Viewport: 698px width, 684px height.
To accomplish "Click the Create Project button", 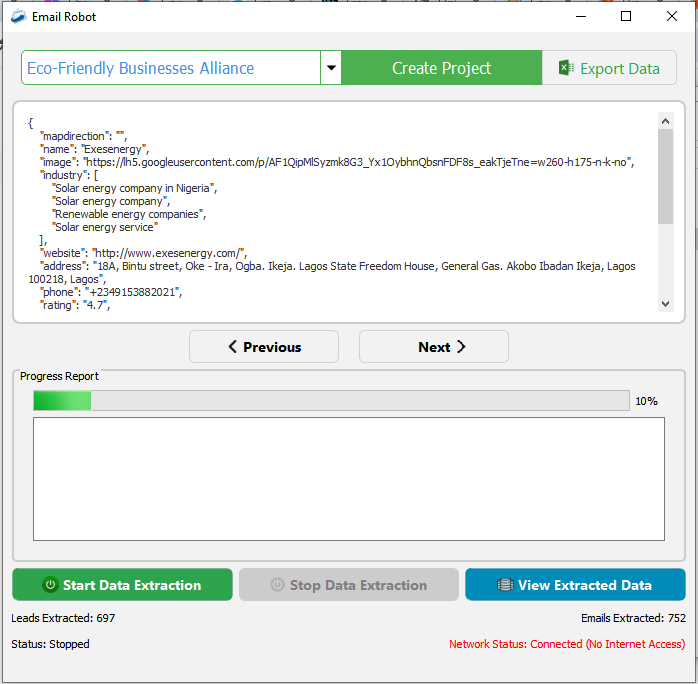I will 441,68.
